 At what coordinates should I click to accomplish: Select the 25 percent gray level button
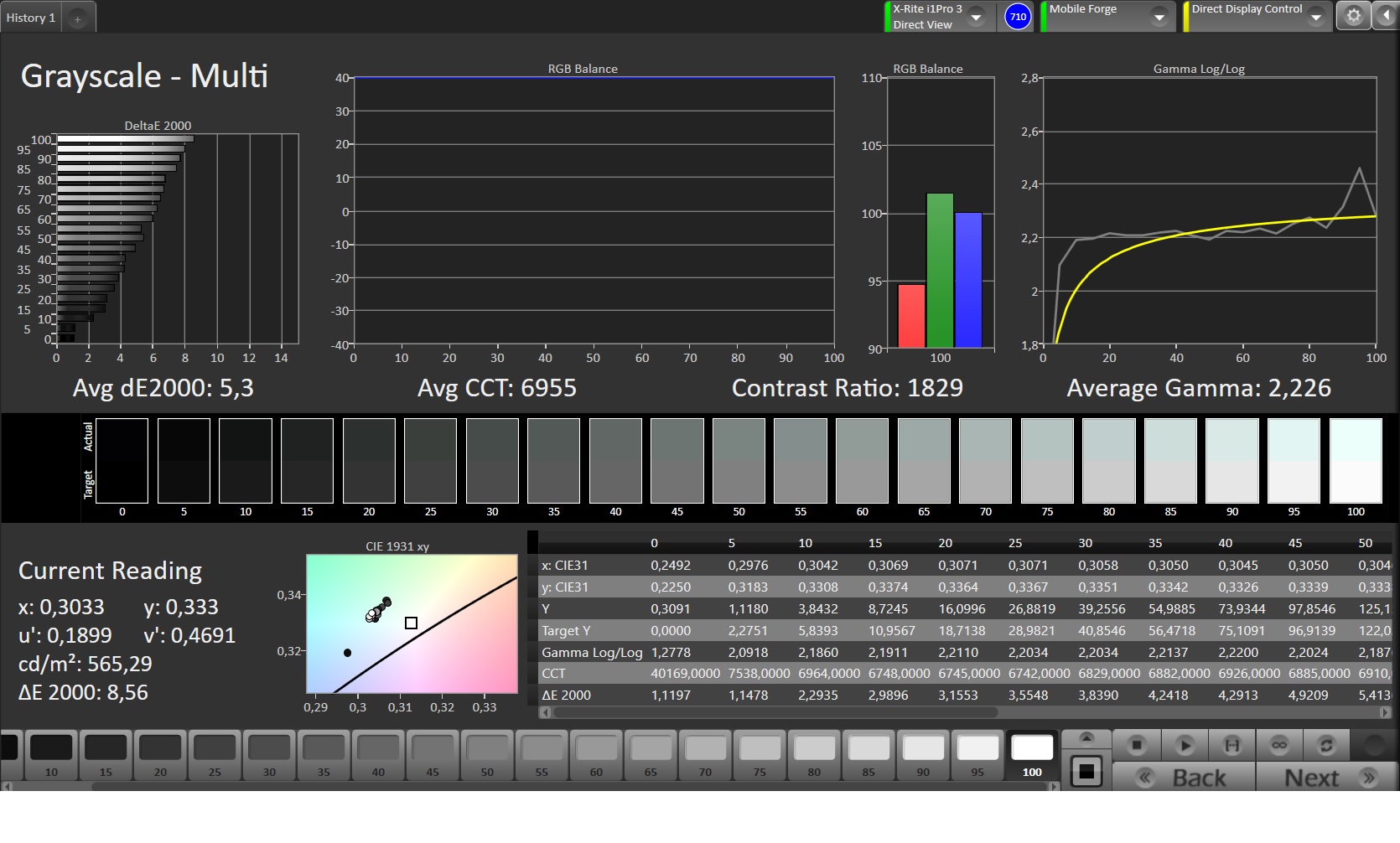tap(215, 755)
